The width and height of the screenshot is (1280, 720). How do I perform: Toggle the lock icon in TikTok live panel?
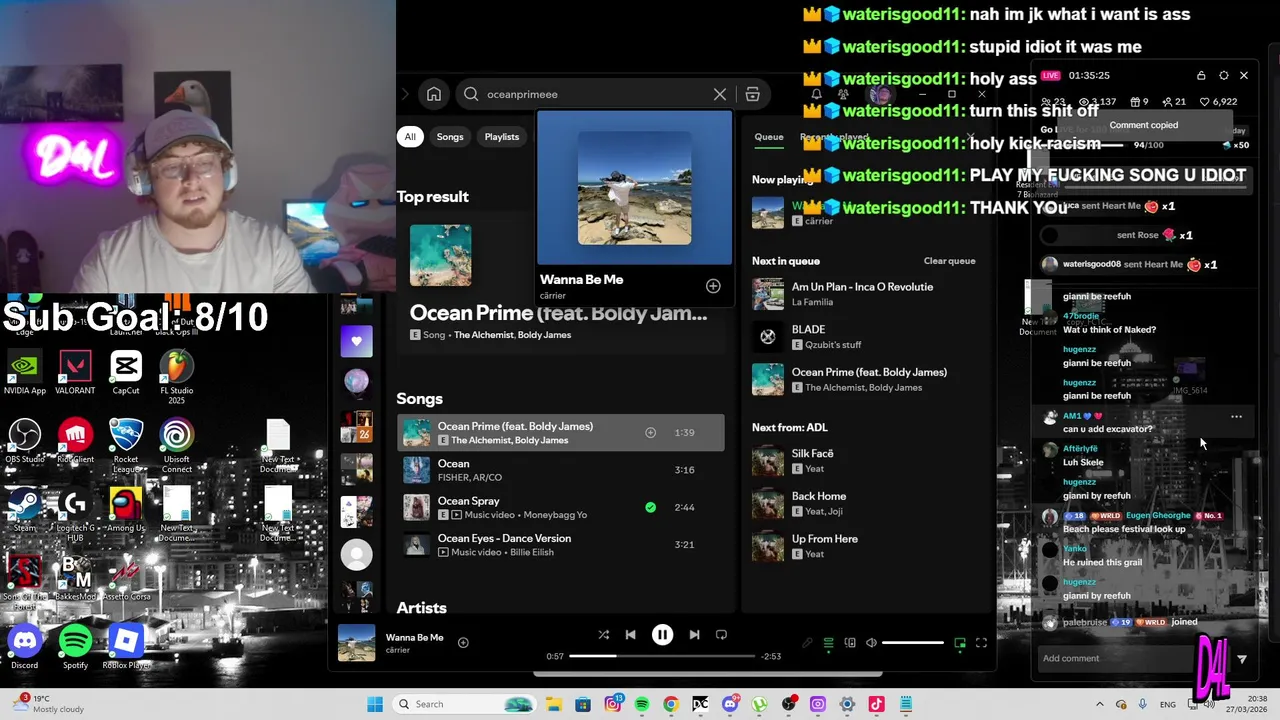[1201, 75]
